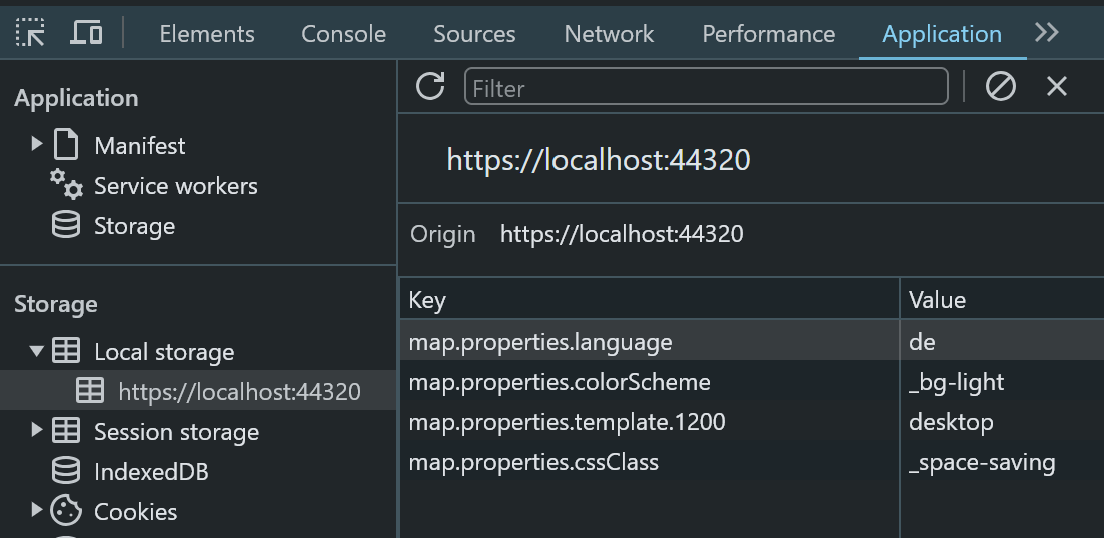Click the IndexedDB database icon
This screenshot has height=538, width=1104.
tap(66, 470)
